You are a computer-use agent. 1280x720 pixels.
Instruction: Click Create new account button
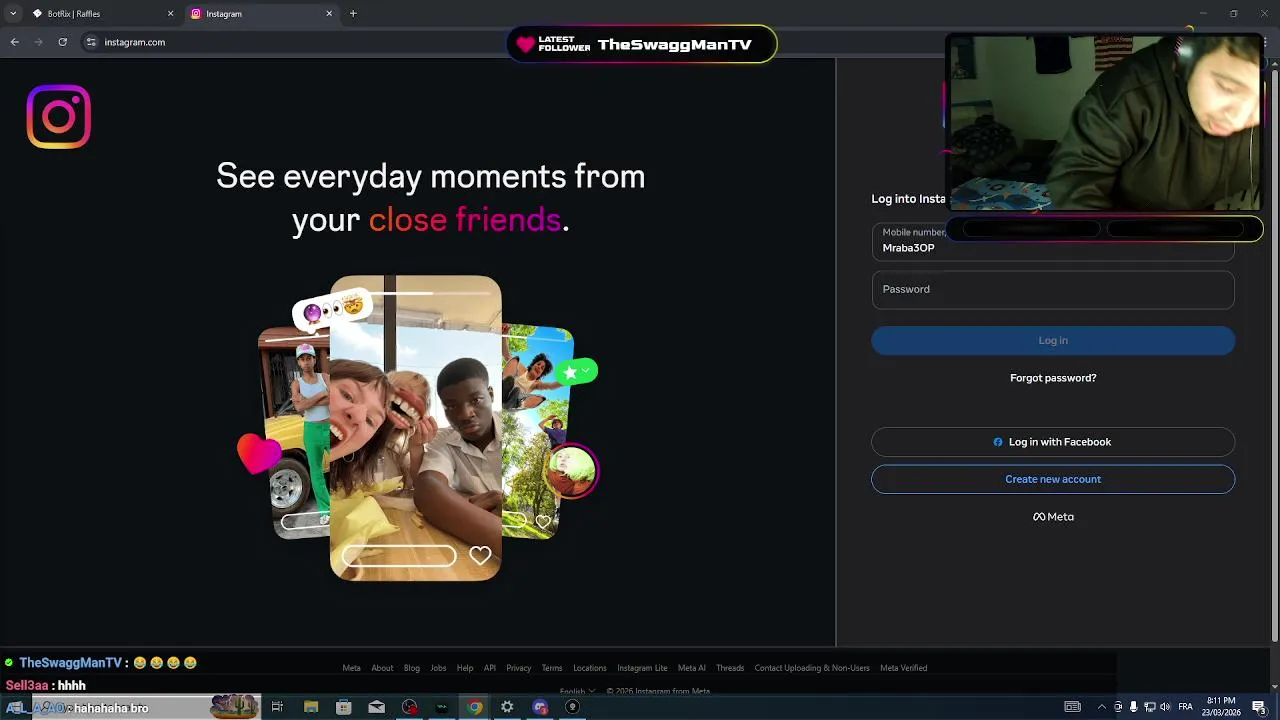pyautogui.click(x=1053, y=479)
